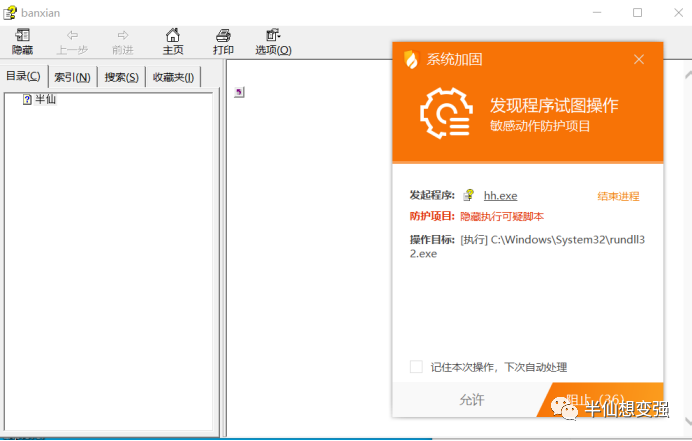Click the 隐藏执行可疑脚本 protection item text

502,216
